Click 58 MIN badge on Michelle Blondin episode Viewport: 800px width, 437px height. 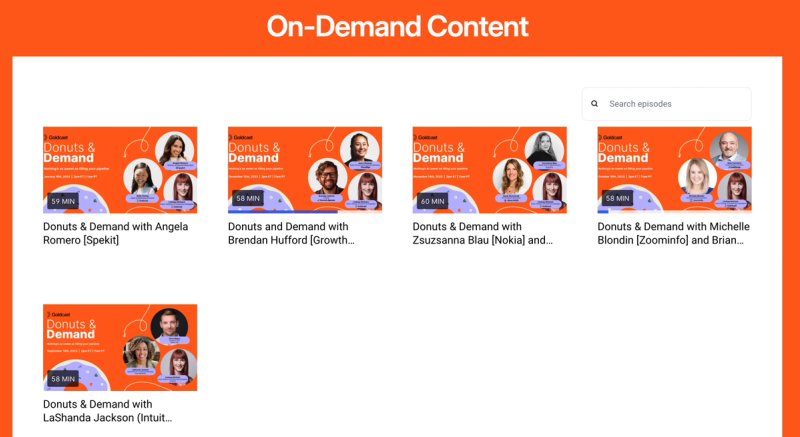coord(617,198)
